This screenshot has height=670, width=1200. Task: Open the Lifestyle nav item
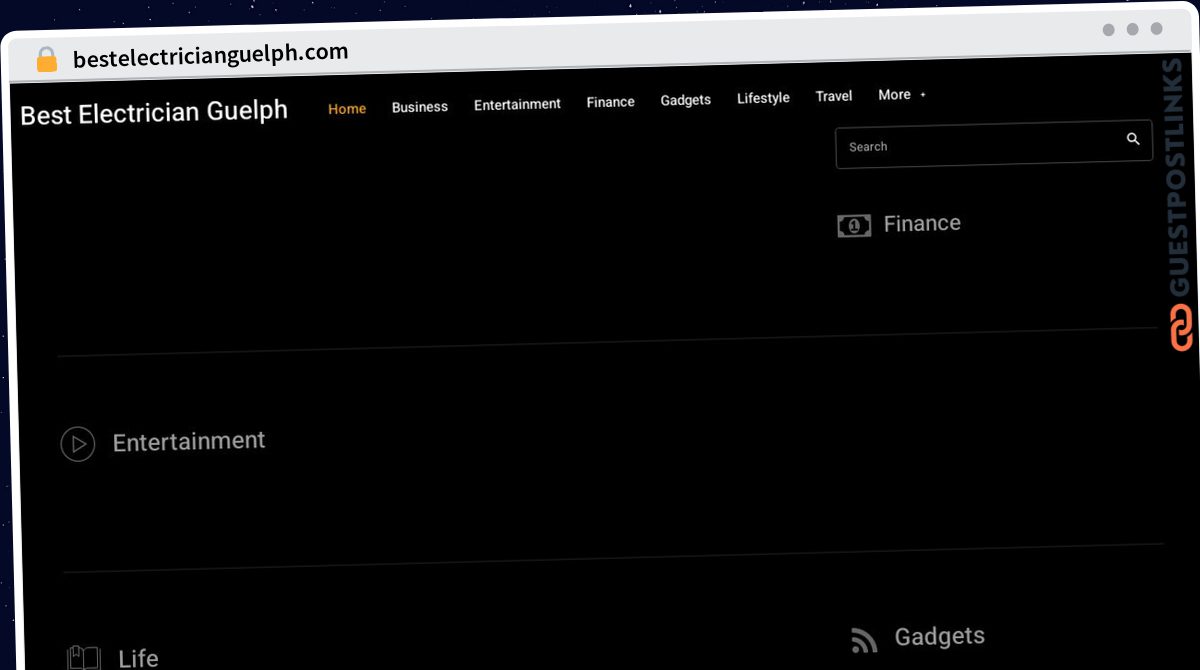(763, 98)
